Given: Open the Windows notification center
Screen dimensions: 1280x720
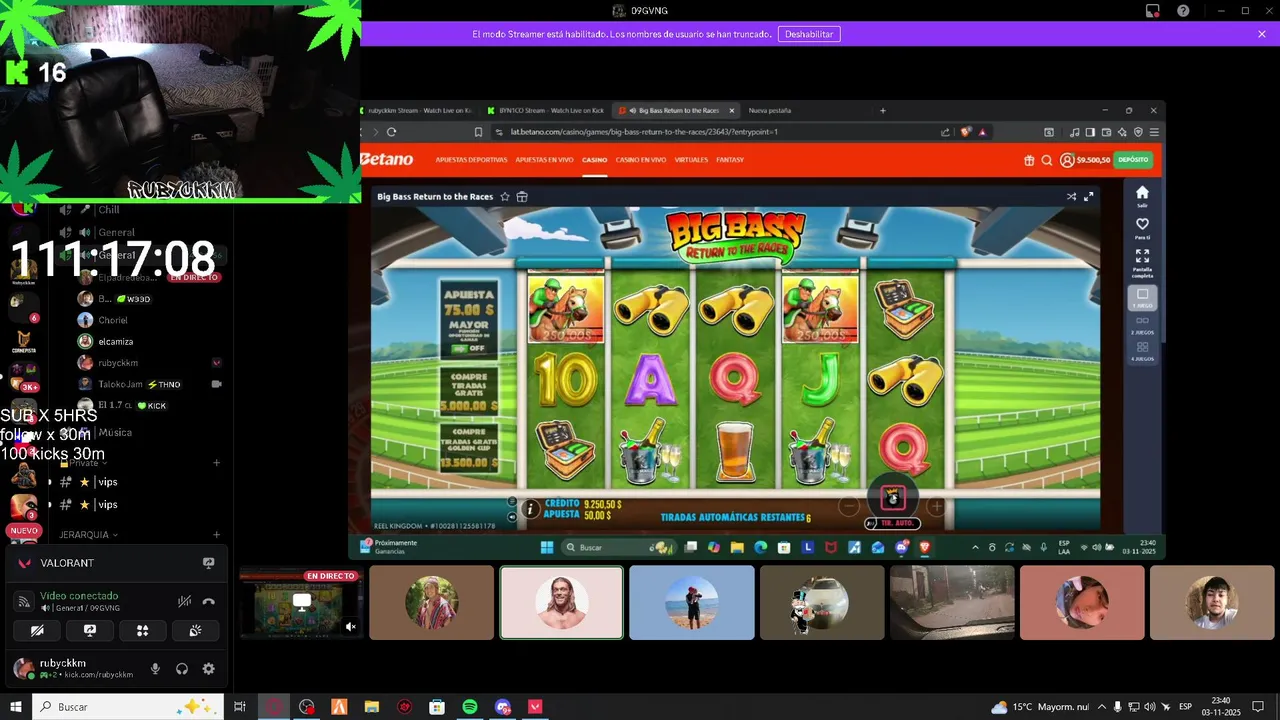Looking at the screenshot, I should [1258, 707].
